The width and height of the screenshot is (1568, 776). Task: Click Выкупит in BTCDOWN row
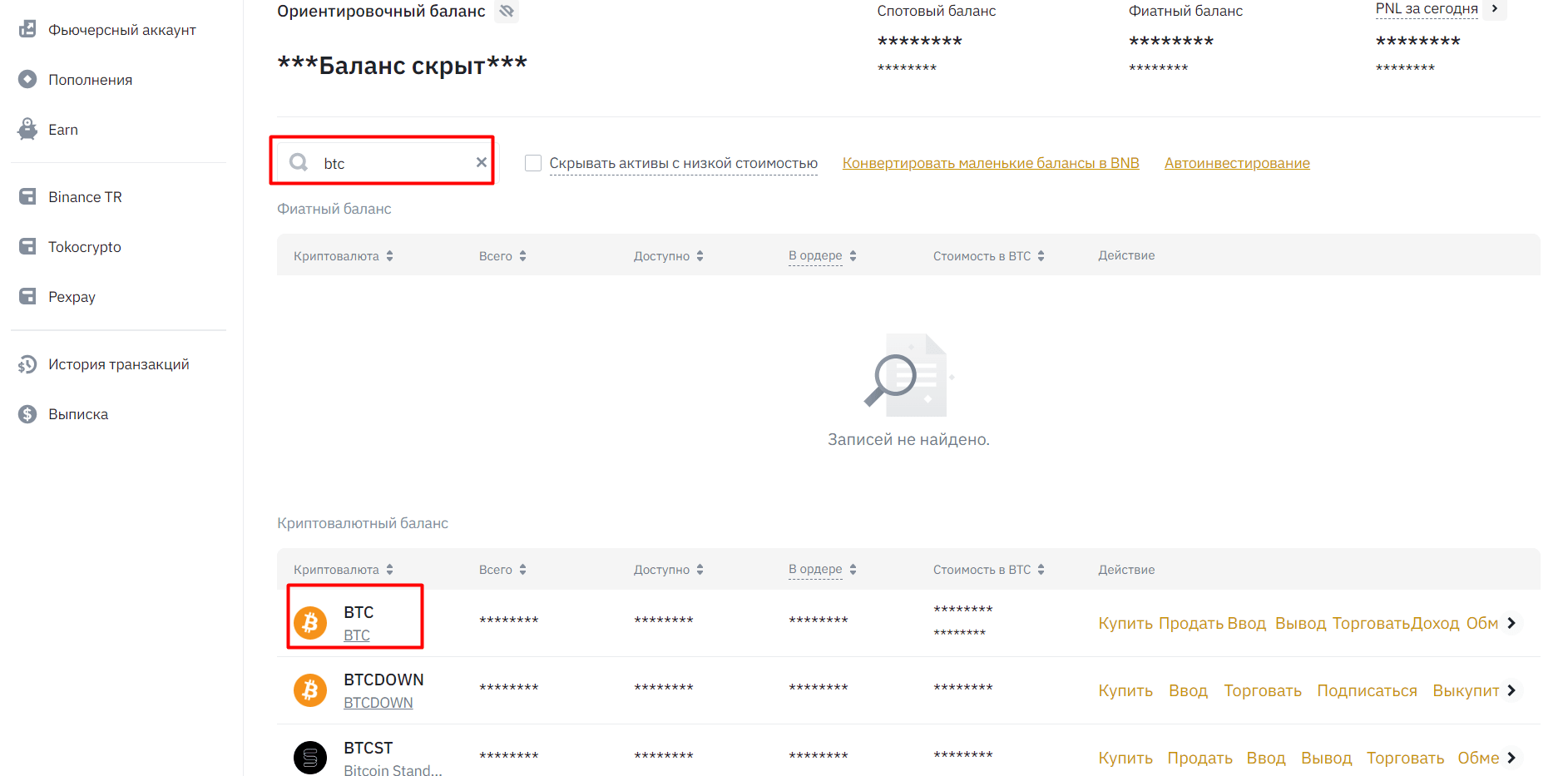[x=1466, y=690]
